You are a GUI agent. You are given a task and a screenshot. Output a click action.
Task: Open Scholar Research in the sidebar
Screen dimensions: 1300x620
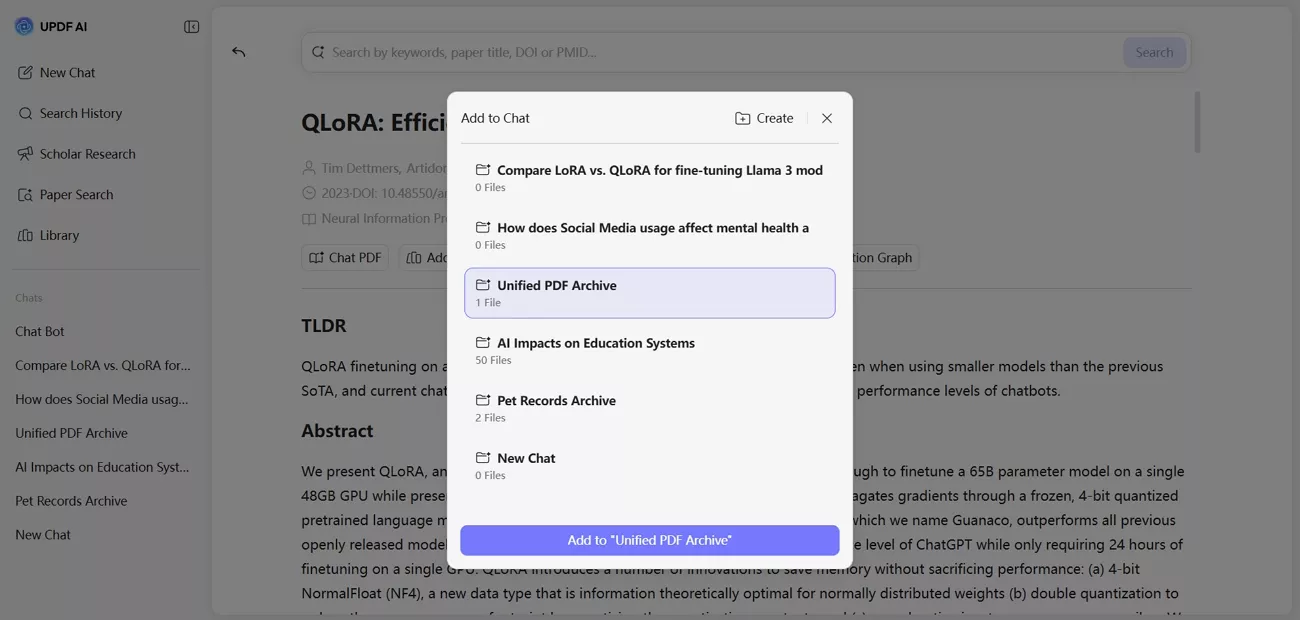87,154
